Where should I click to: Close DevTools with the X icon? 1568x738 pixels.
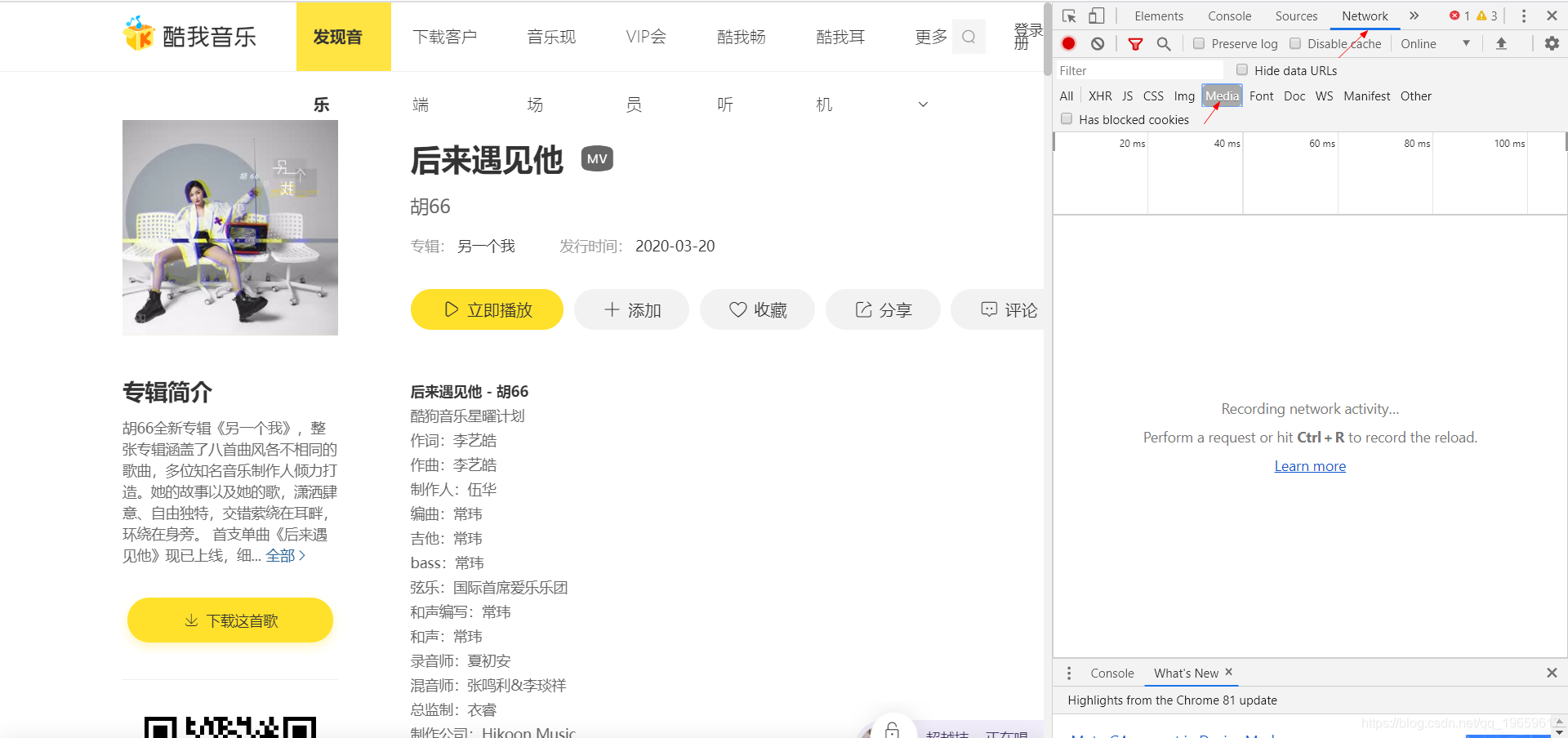[1552, 16]
